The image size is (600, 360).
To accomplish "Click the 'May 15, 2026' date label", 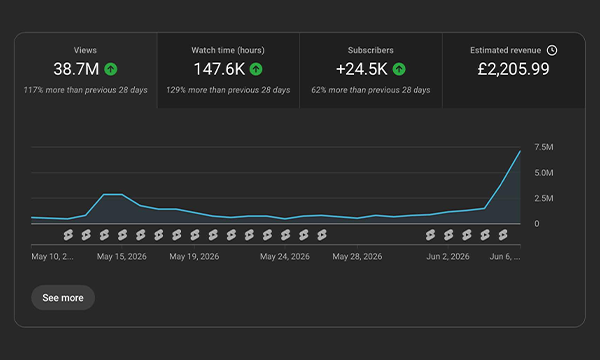I will click(122, 256).
